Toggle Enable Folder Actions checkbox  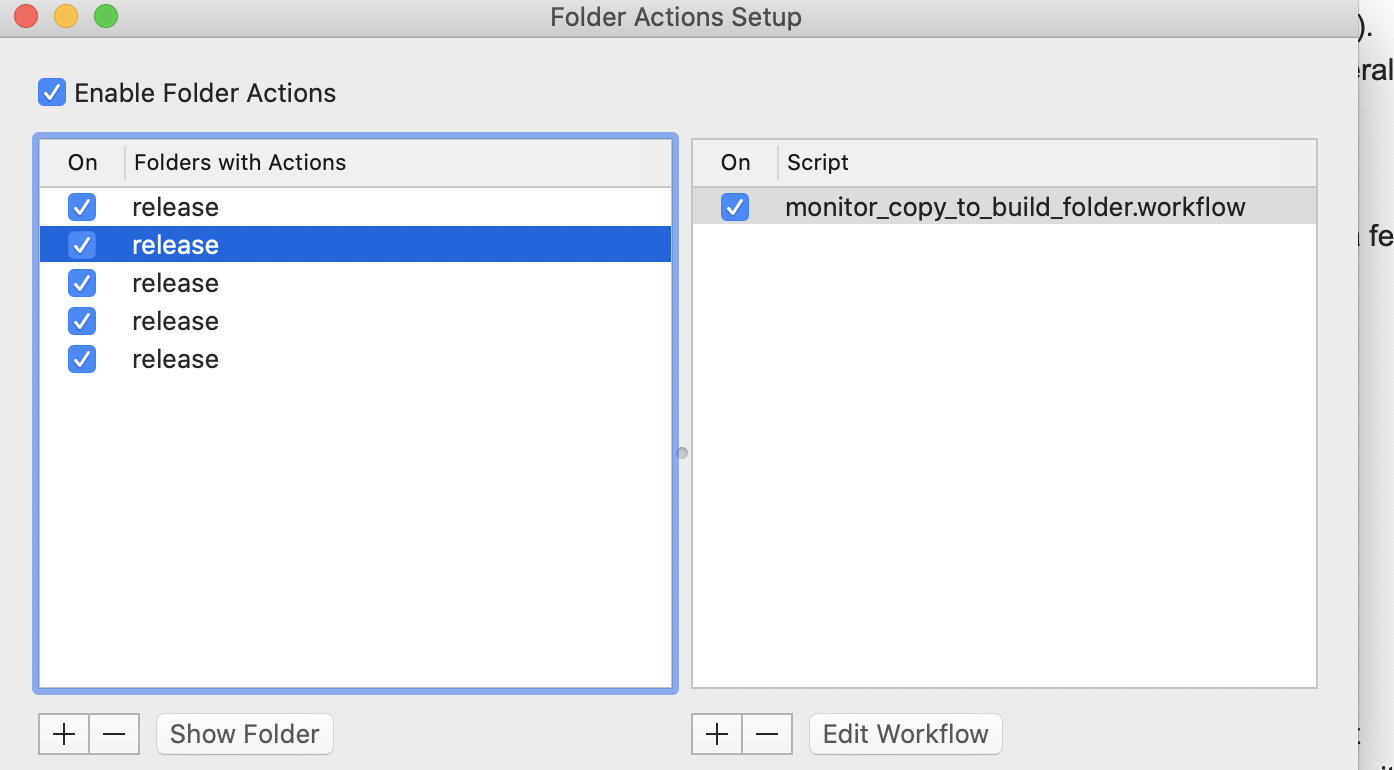(x=52, y=93)
